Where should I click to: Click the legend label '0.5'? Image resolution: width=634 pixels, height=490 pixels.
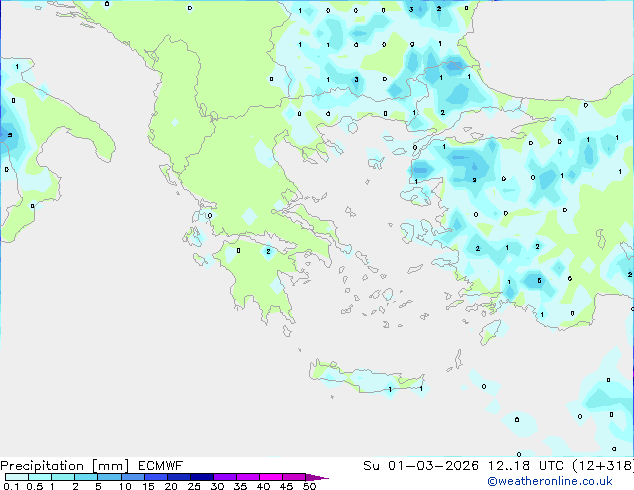tap(35, 486)
